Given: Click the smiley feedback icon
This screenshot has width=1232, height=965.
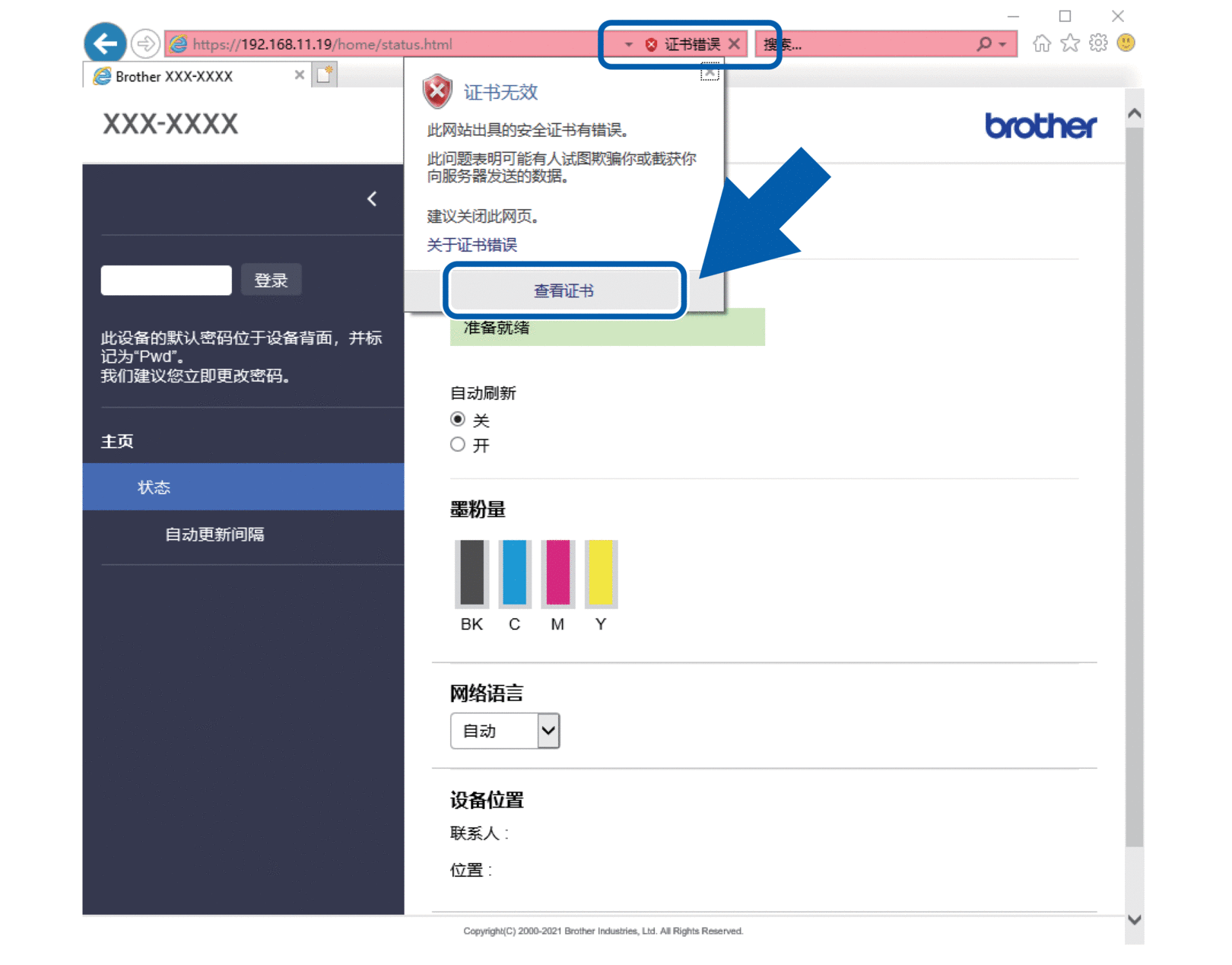Looking at the screenshot, I should 1126,43.
